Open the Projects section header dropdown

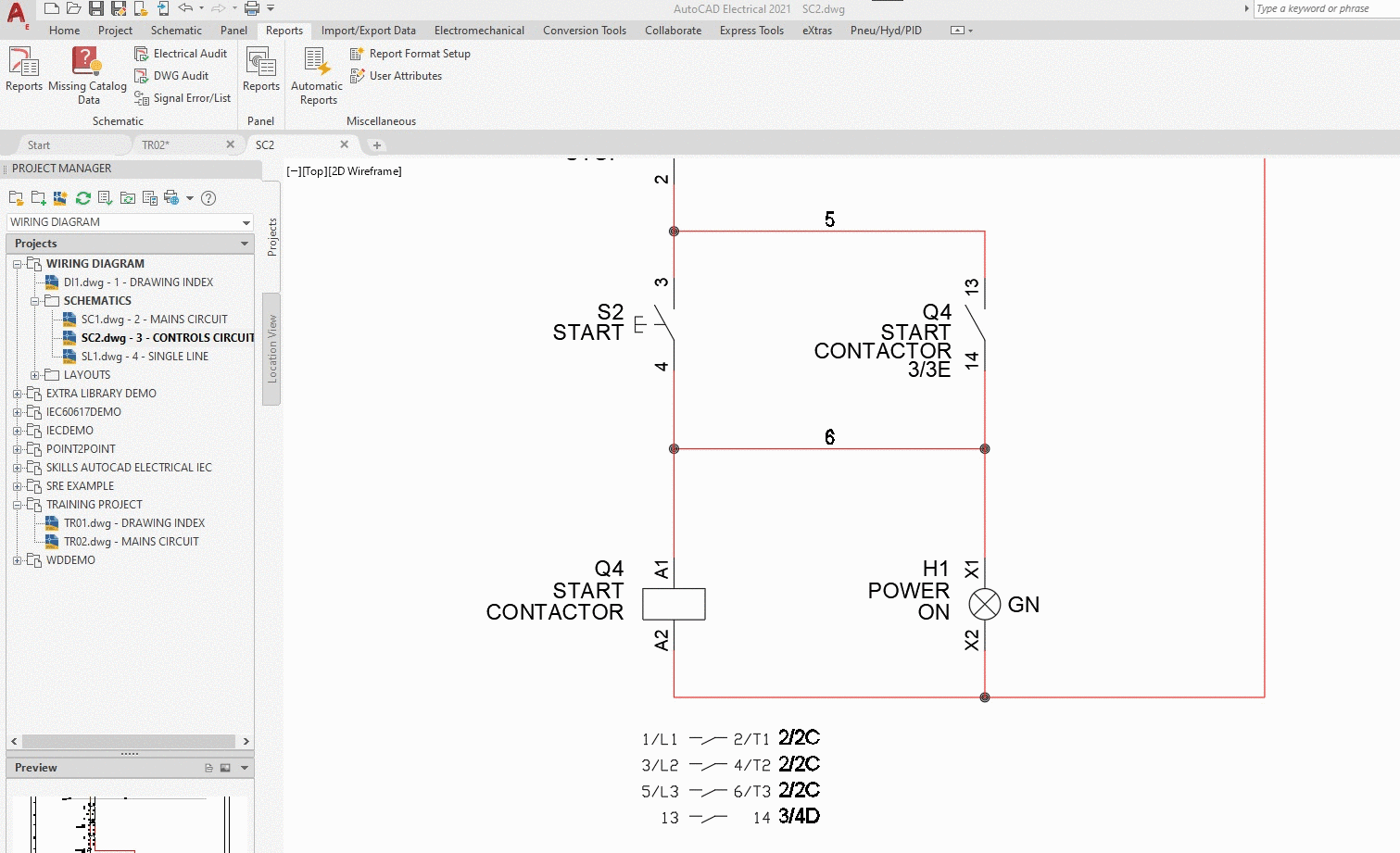[245, 244]
